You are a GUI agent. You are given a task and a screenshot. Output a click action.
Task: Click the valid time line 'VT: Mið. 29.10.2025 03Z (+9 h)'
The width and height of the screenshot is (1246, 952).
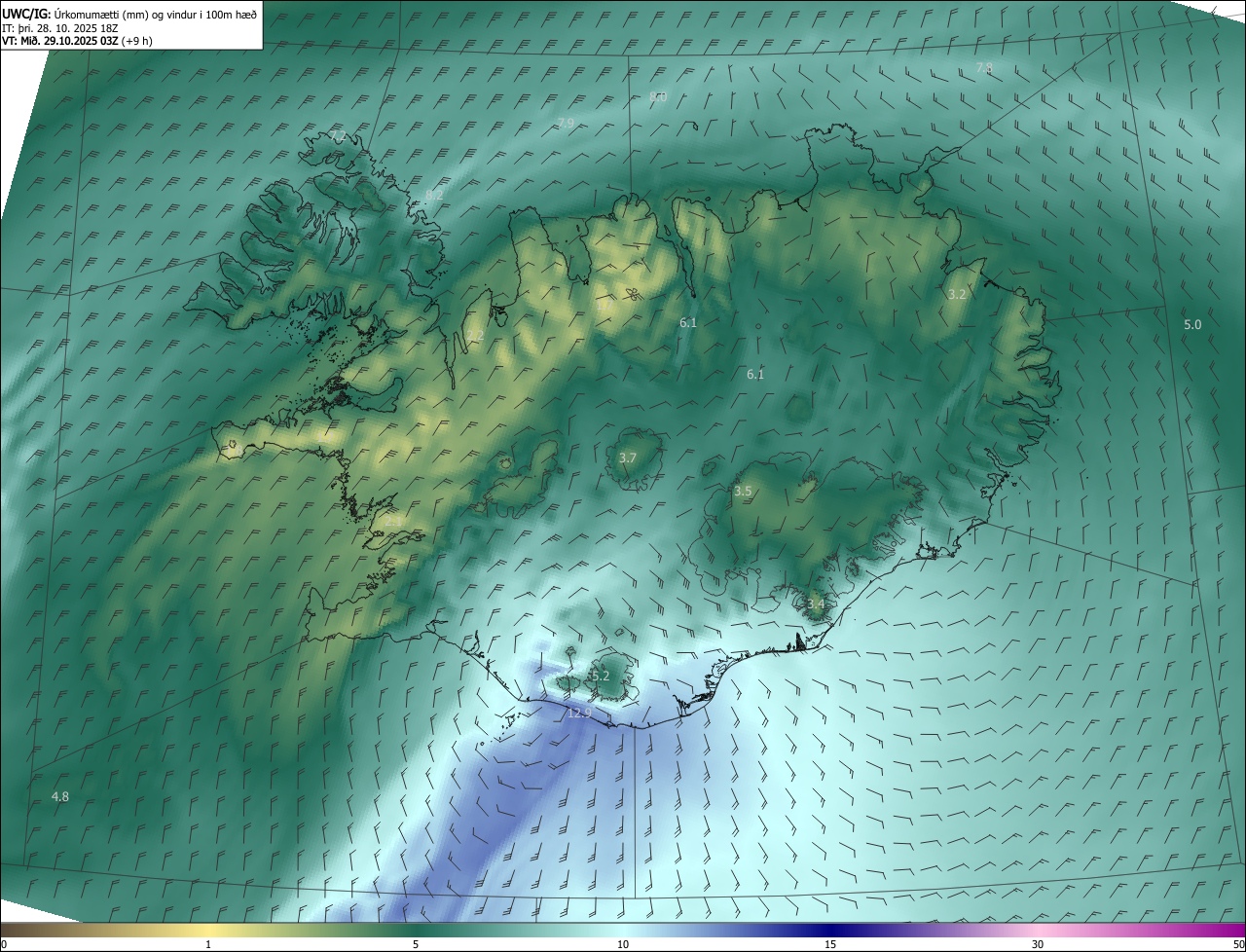(x=77, y=41)
